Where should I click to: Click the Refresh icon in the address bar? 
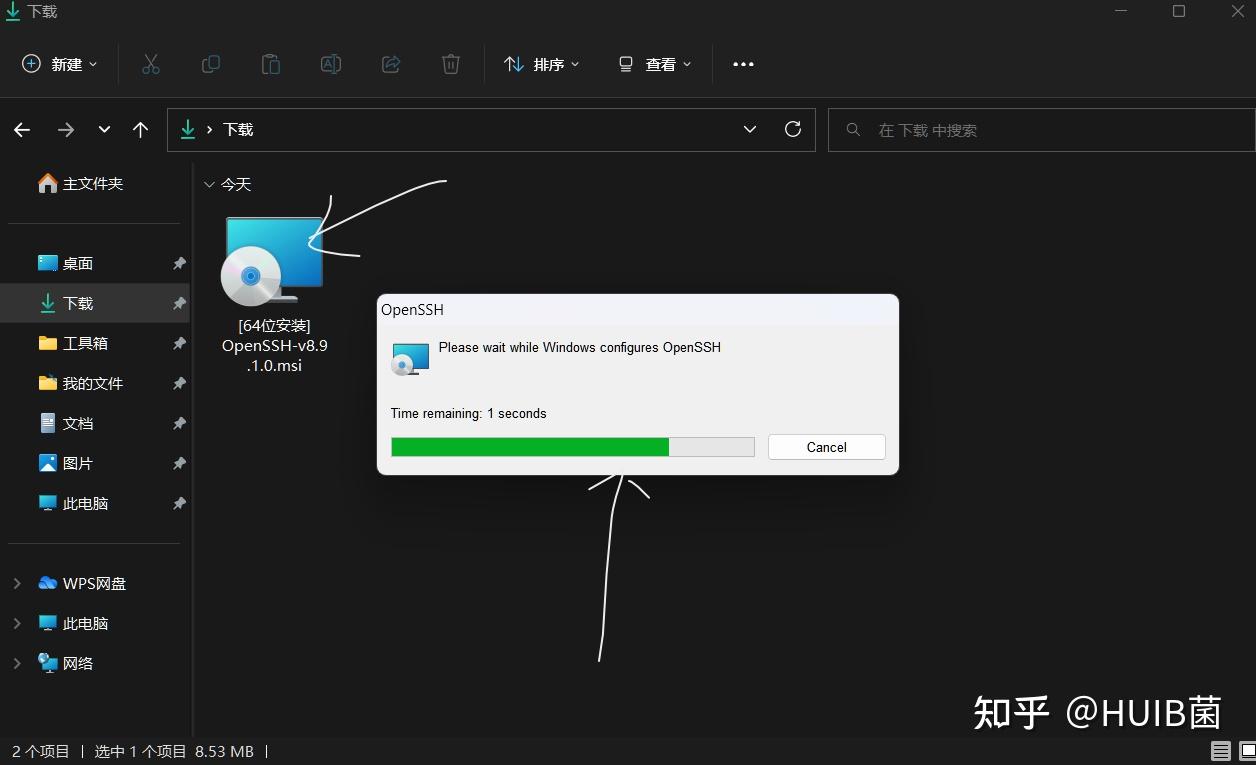click(793, 129)
